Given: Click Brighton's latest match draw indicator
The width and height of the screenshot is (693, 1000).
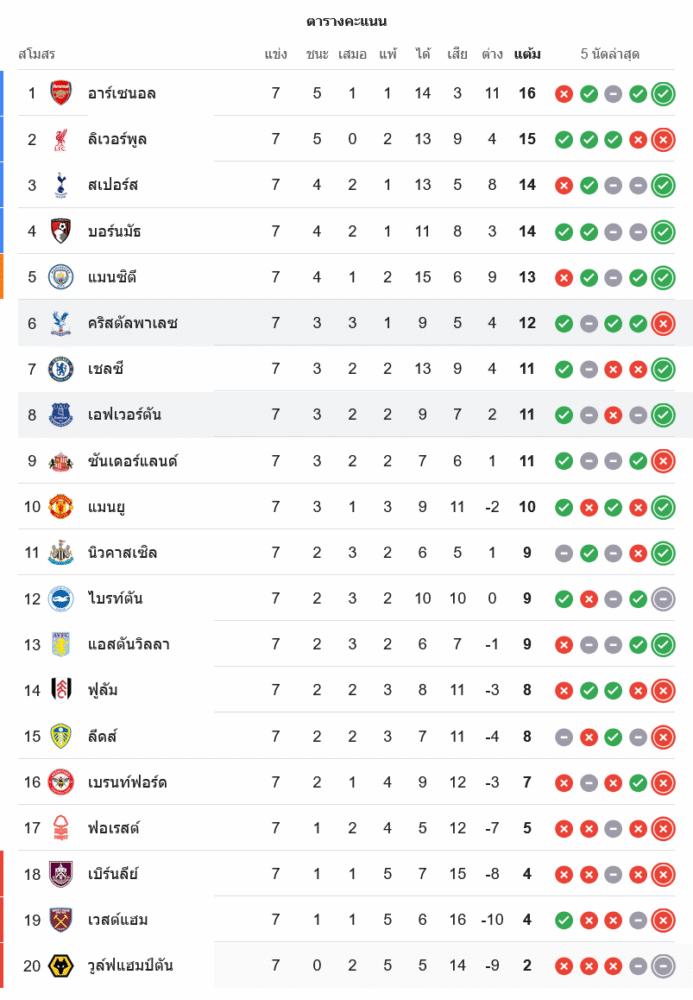Looking at the screenshot, I should 662,599.
